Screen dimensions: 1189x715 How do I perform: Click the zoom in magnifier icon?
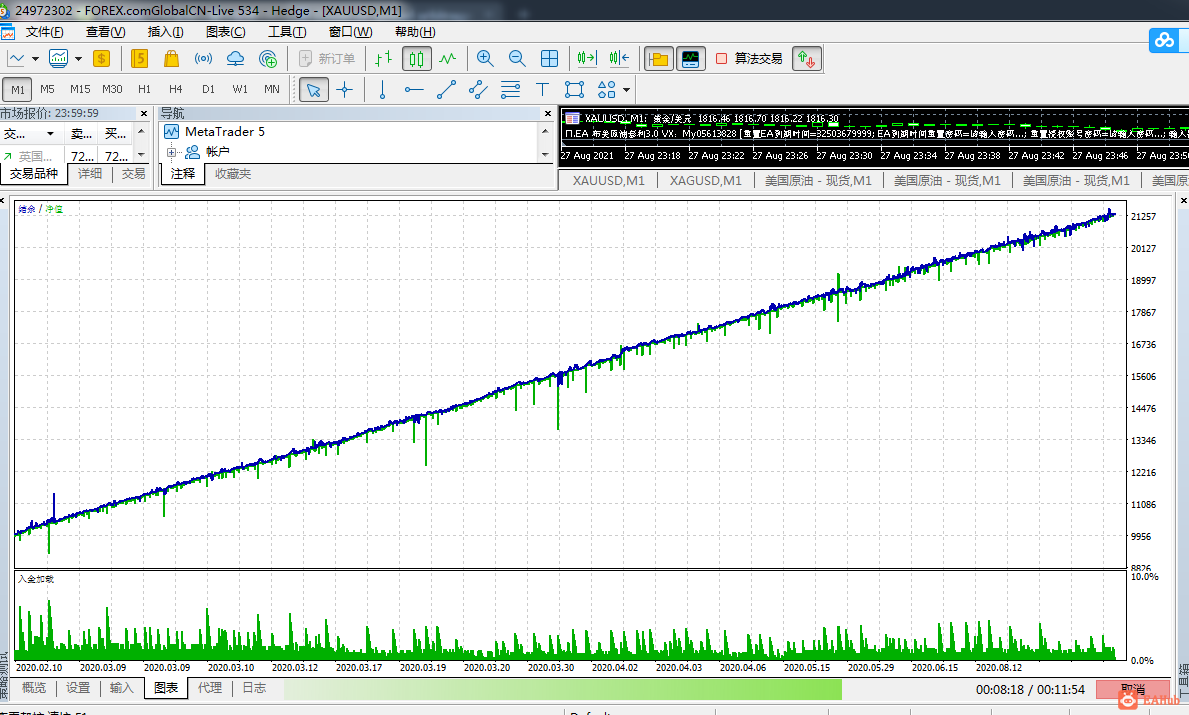pyautogui.click(x=485, y=59)
